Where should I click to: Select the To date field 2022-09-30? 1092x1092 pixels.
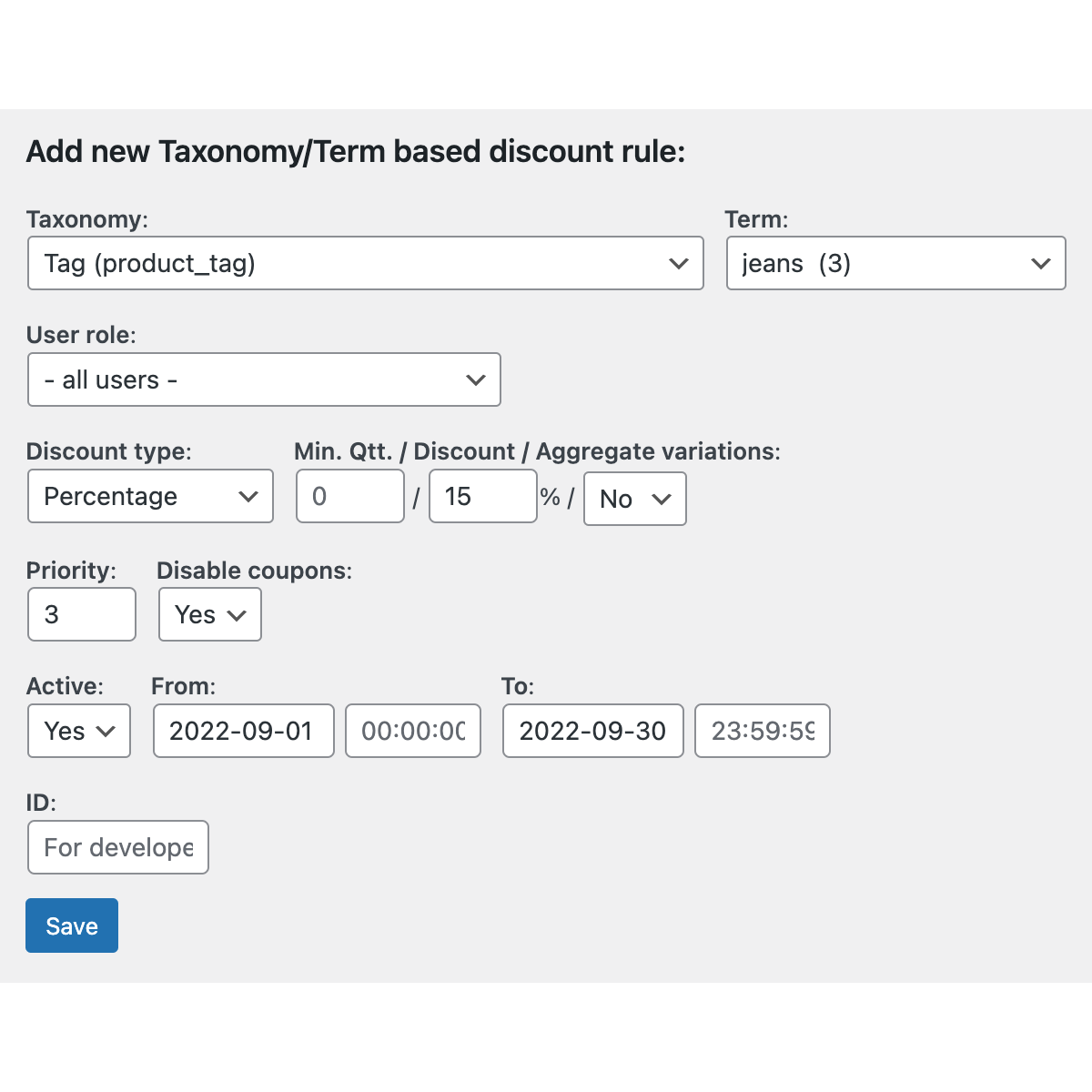tap(592, 731)
